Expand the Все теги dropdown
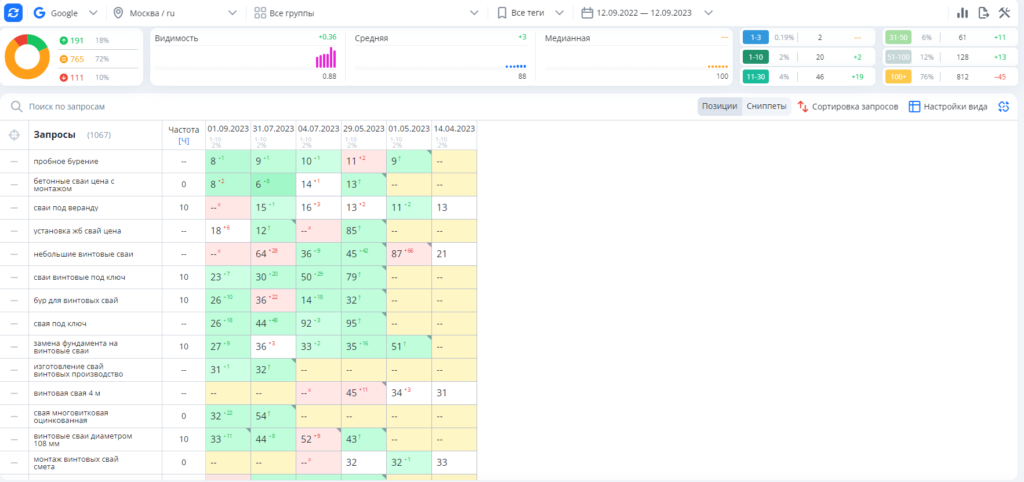This screenshot has width=1024, height=482. (530, 13)
